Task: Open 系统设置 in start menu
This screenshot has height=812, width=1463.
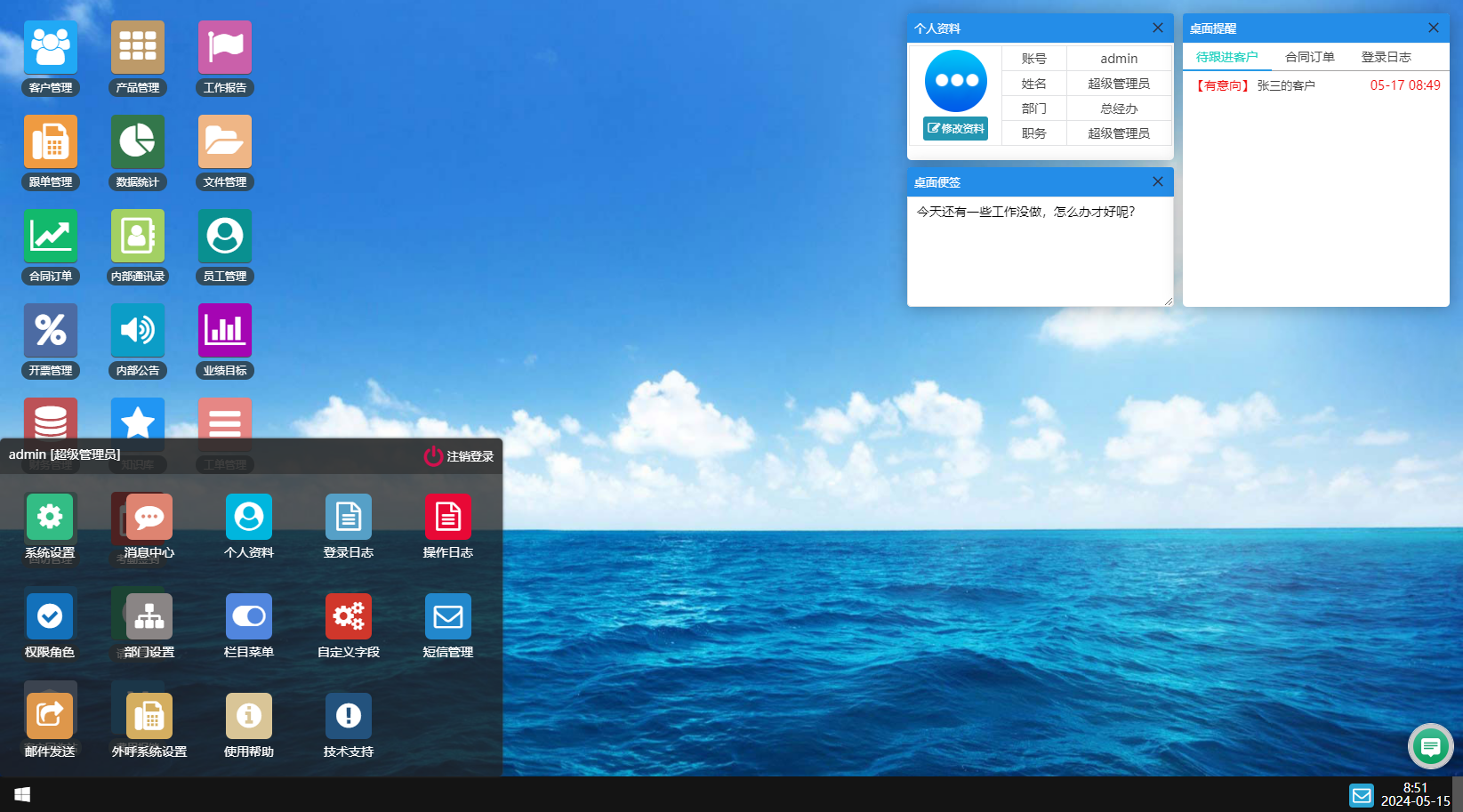Action: point(50,518)
